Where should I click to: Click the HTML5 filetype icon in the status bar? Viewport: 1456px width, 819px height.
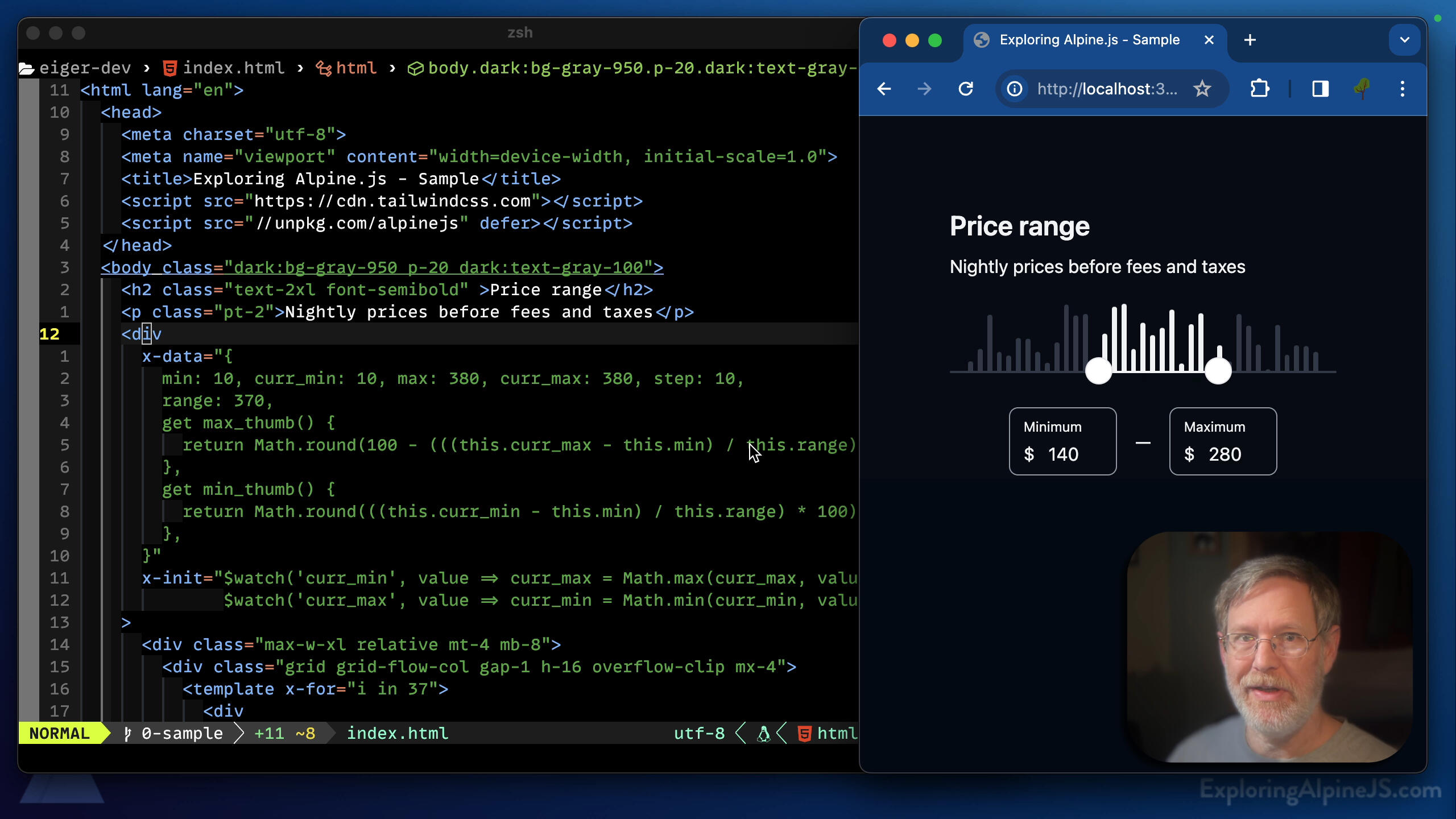805,733
